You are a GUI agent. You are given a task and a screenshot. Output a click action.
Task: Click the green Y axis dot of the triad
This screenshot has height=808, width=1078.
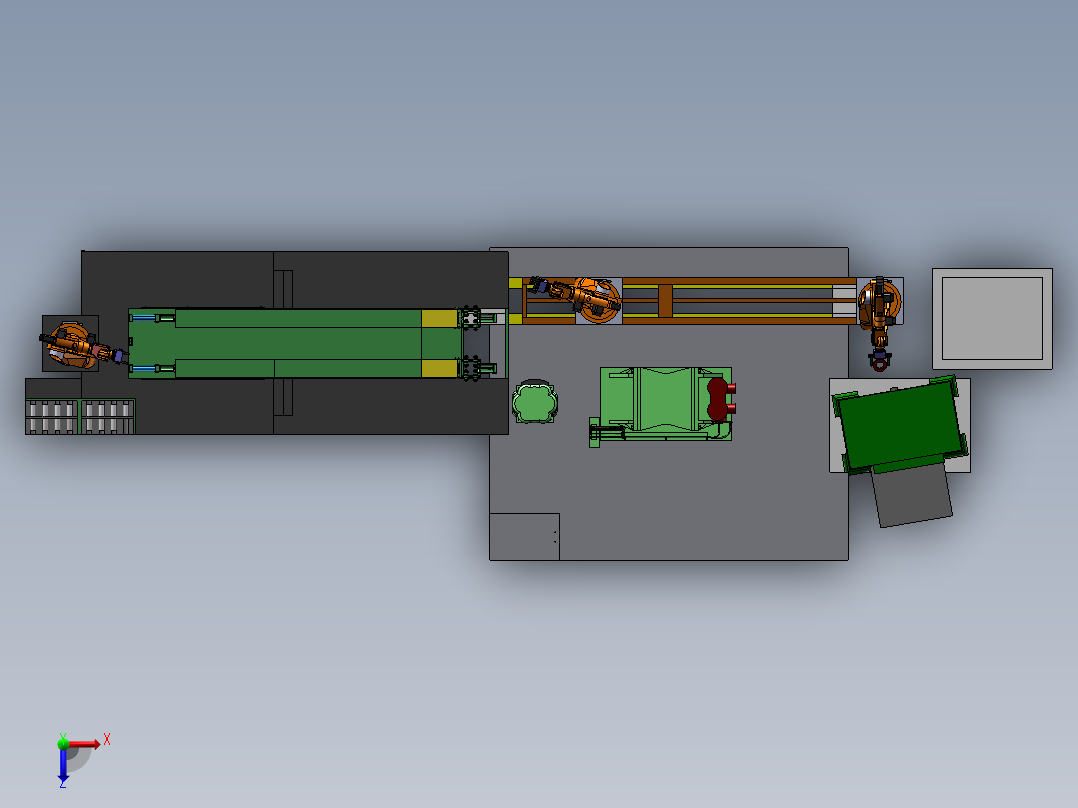pos(63,743)
